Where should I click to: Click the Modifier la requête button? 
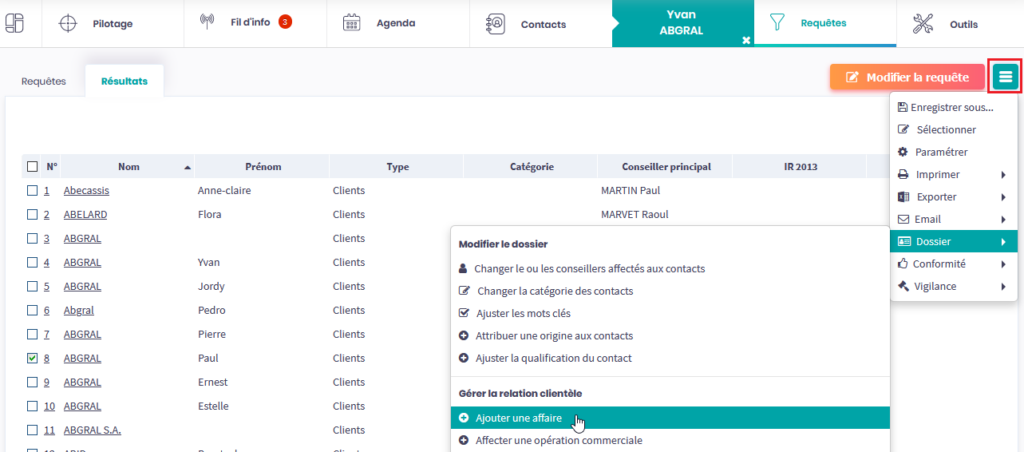(906, 77)
